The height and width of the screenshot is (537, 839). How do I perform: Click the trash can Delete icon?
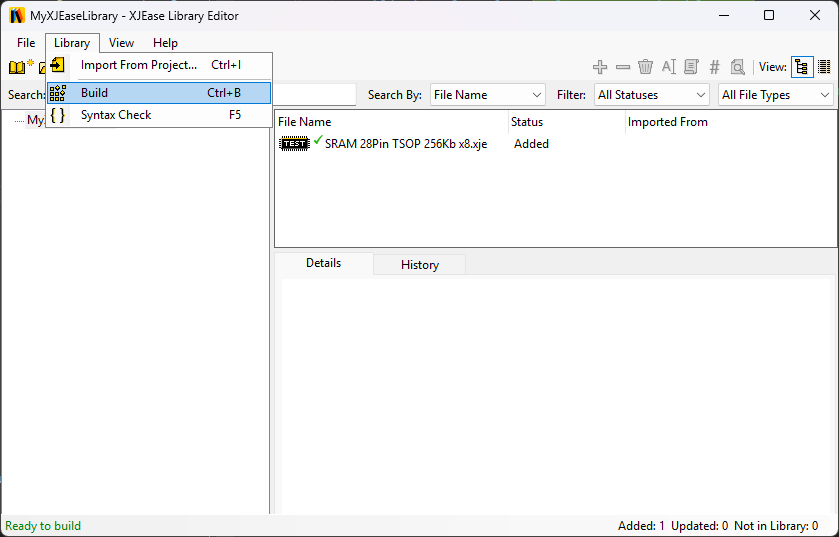[x=646, y=67]
